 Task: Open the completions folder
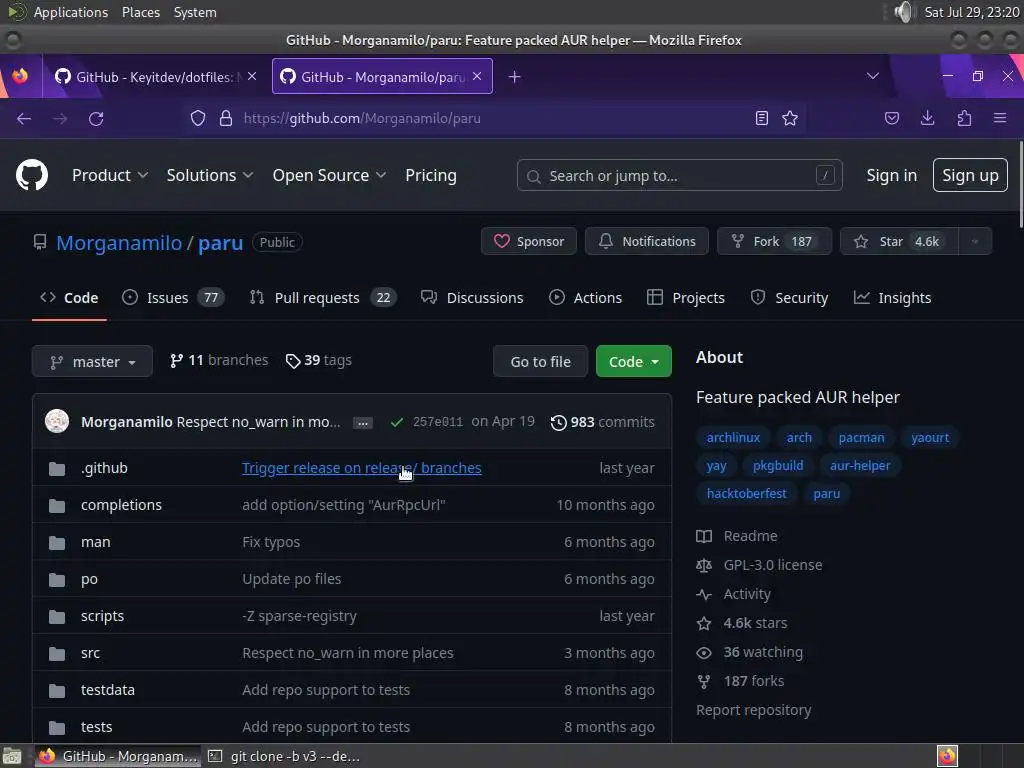pyautogui.click(x=121, y=505)
